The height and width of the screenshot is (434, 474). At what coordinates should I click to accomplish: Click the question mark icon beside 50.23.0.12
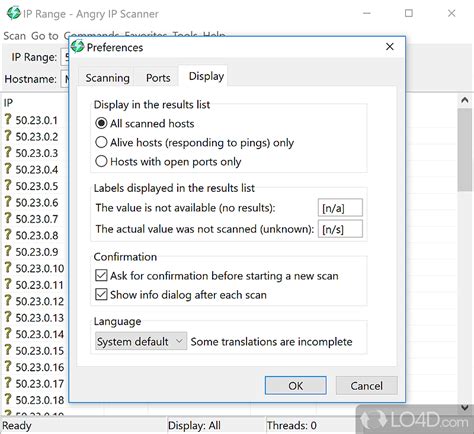(8, 301)
